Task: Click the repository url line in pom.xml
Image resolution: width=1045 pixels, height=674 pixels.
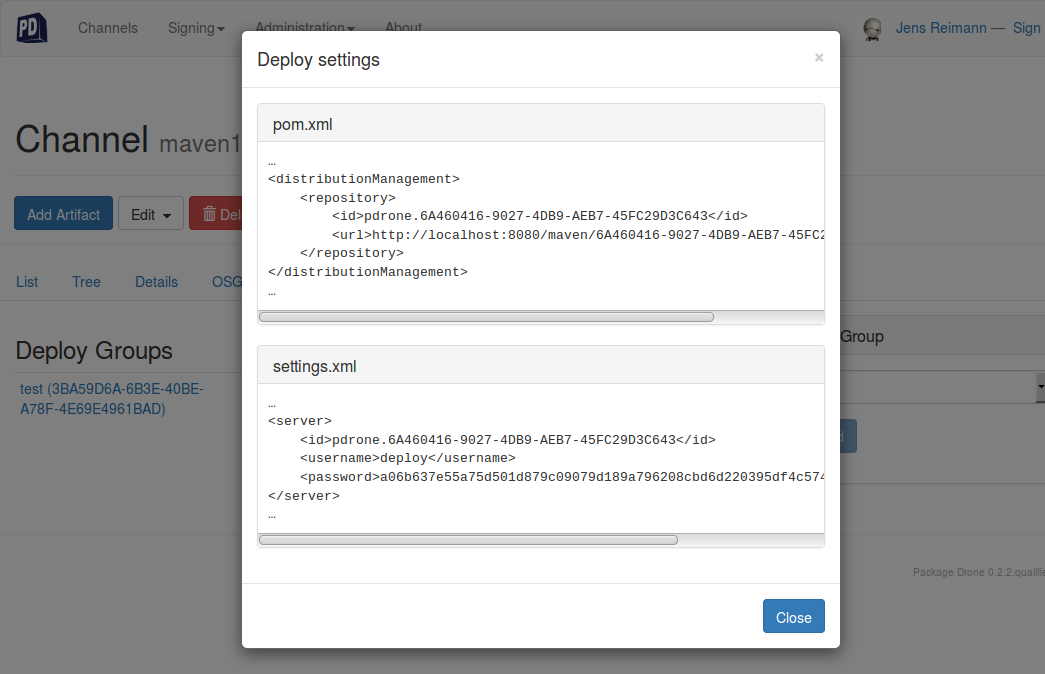Action: [580, 235]
